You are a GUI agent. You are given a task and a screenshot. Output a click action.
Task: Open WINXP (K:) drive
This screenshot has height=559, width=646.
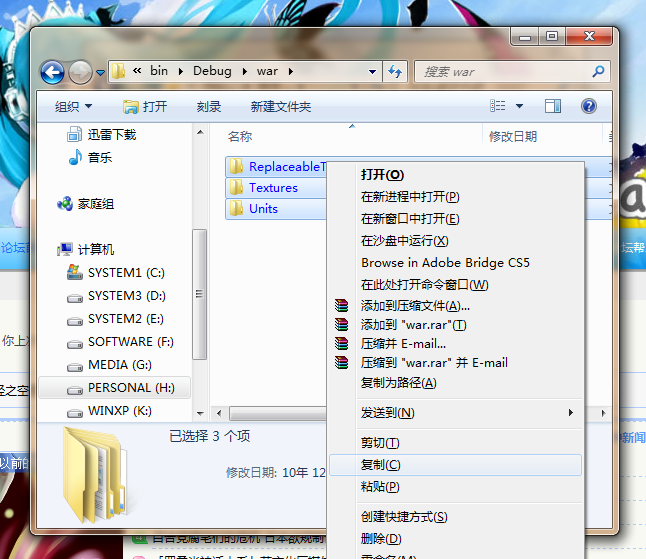pos(109,411)
